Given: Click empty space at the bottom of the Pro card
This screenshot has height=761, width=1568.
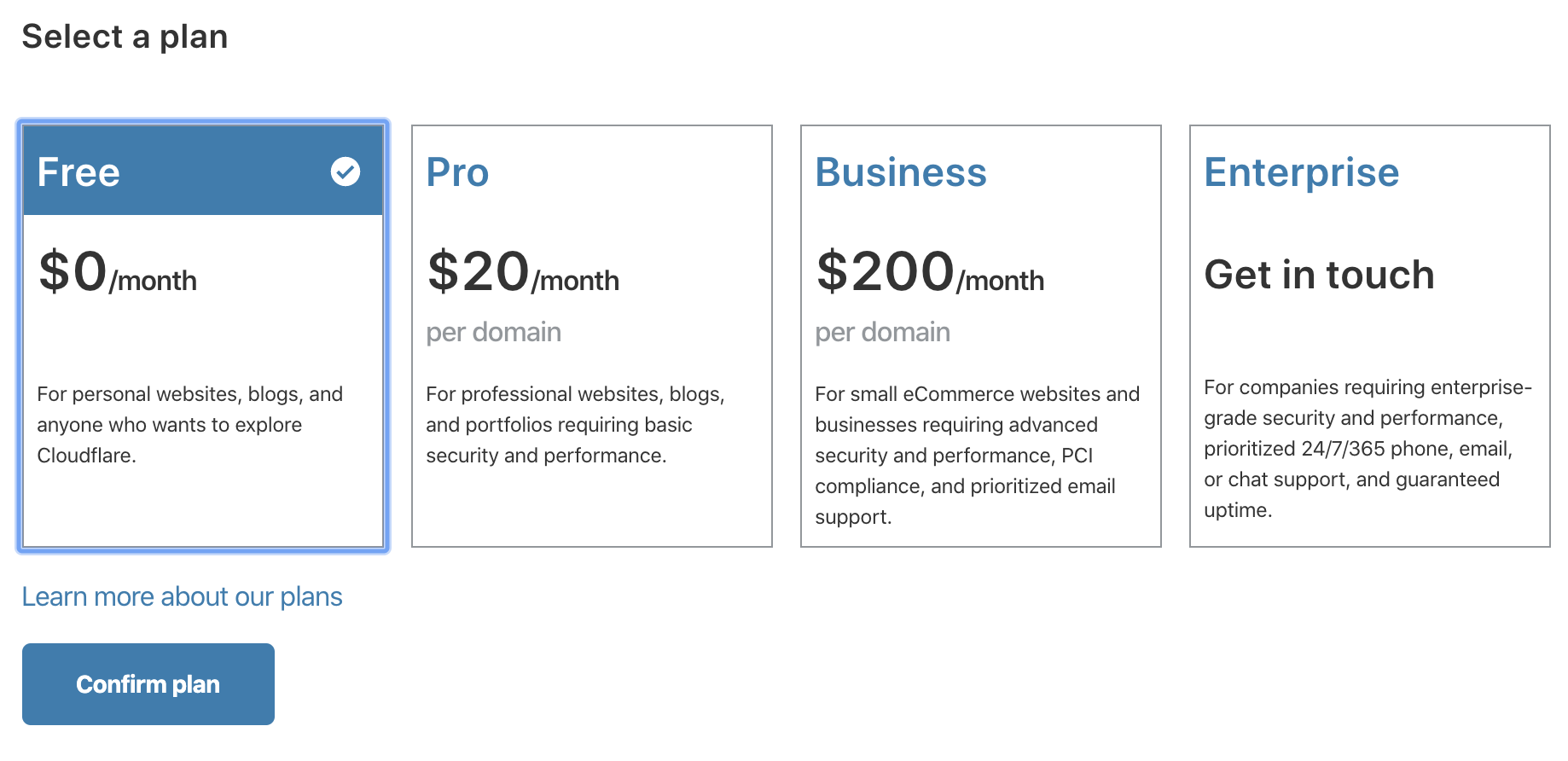Looking at the screenshot, I should coord(591,512).
